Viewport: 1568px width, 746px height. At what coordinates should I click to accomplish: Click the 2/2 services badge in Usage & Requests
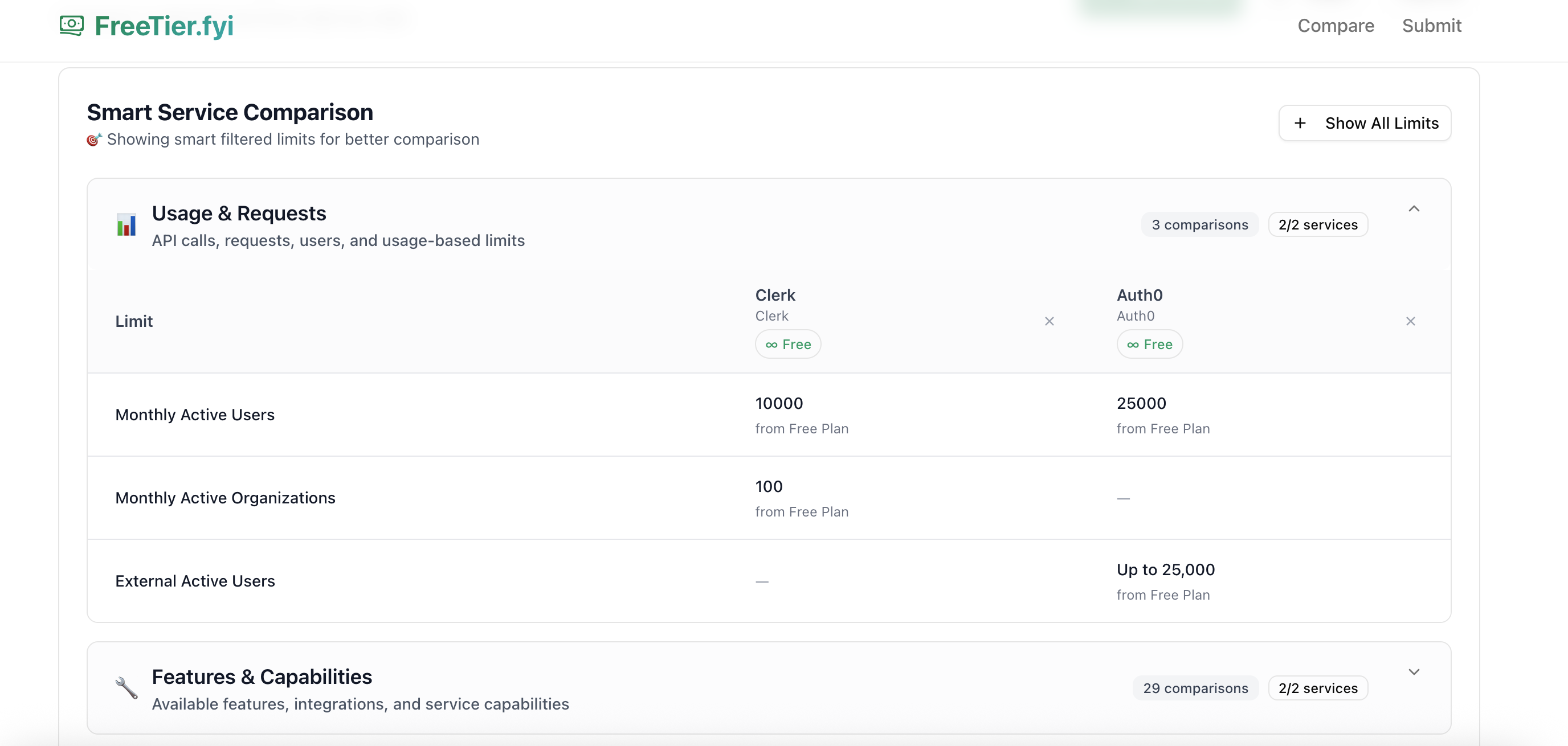[x=1317, y=224]
